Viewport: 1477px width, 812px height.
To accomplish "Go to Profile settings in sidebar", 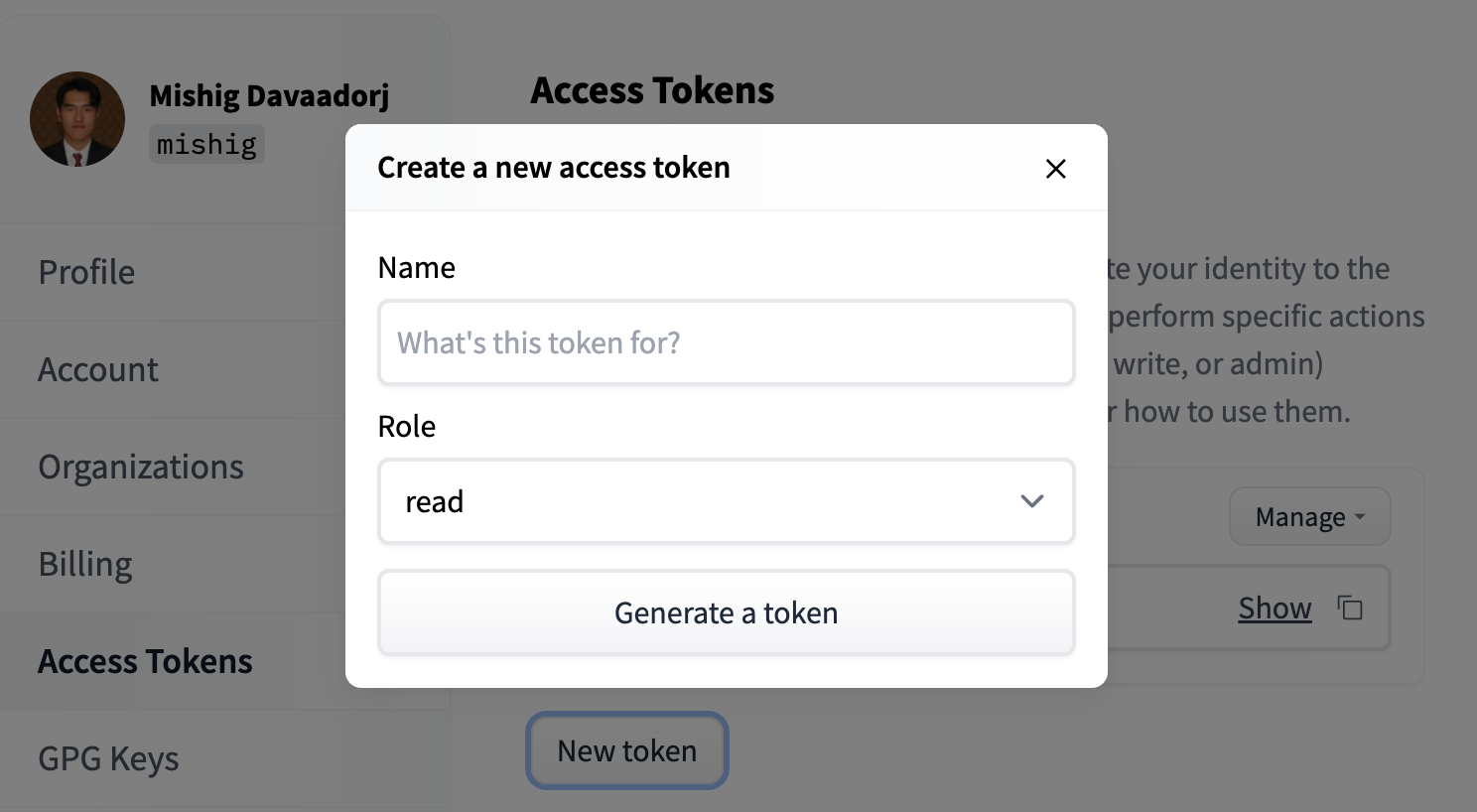I will coord(86,272).
